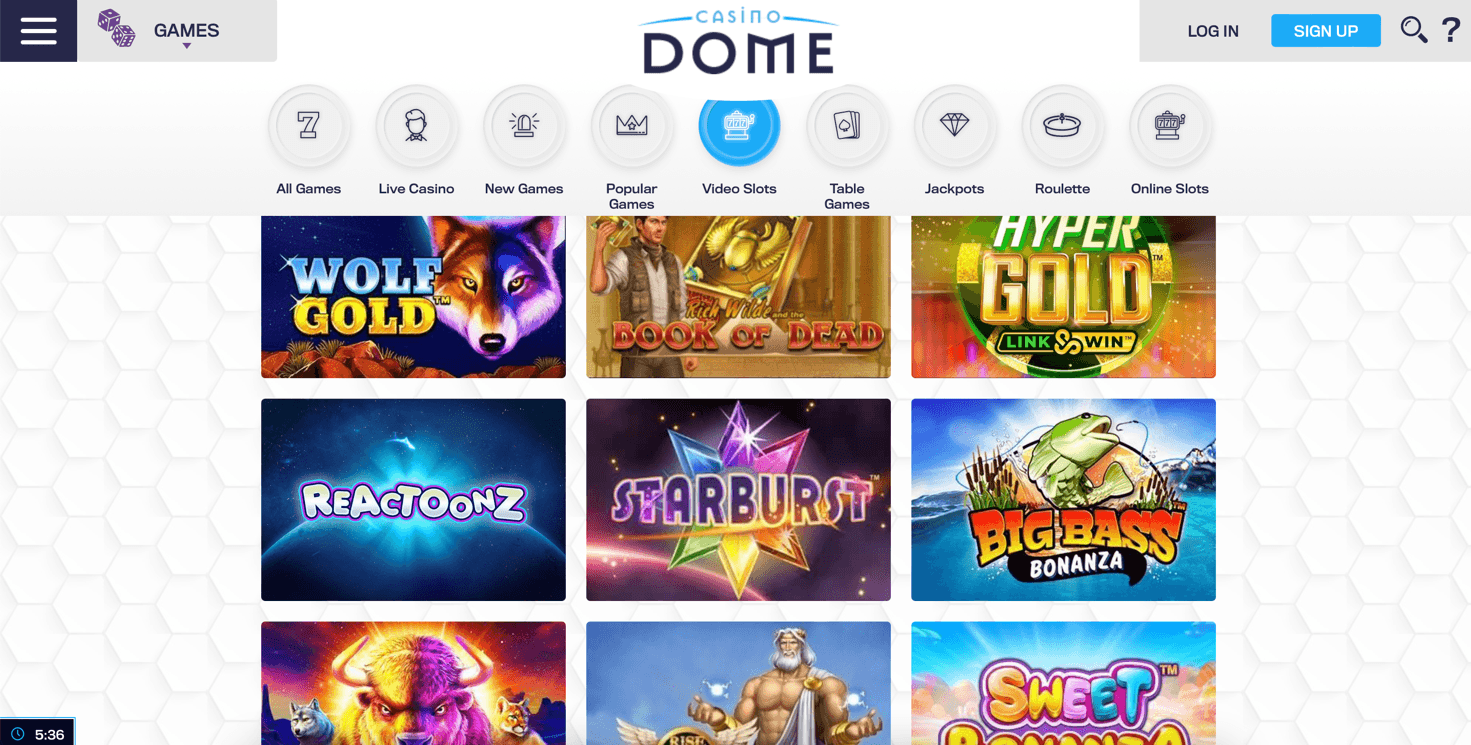Go to the Casino Dome home logo
Image resolution: width=1471 pixels, height=745 pixels.
coord(738,42)
